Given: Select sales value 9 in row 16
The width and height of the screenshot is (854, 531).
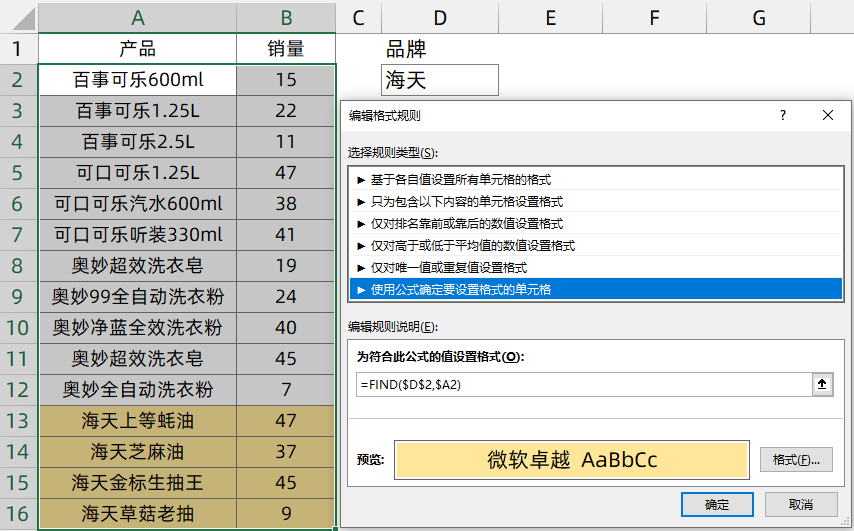Looking at the screenshot, I should pyautogui.click(x=286, y=514).
